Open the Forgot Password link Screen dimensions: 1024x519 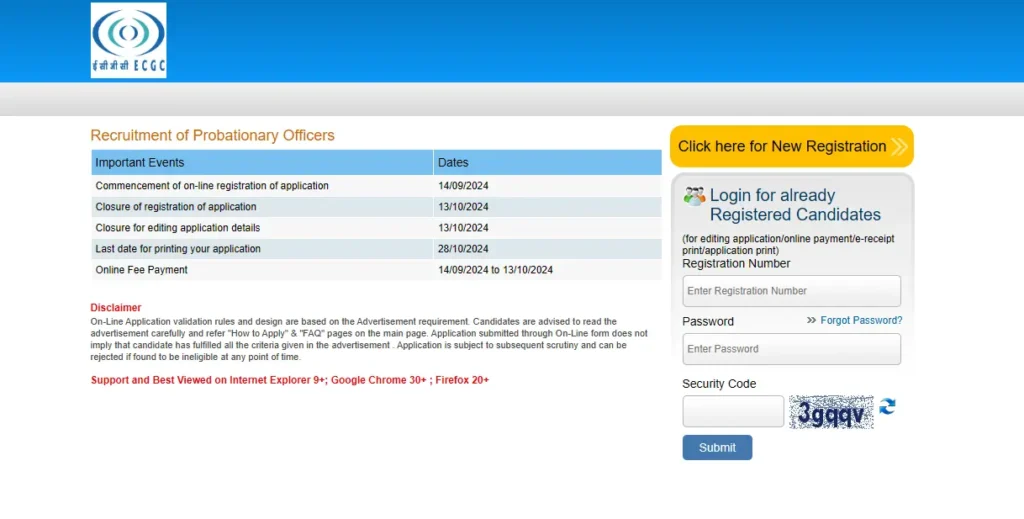(x=861, y=321)
